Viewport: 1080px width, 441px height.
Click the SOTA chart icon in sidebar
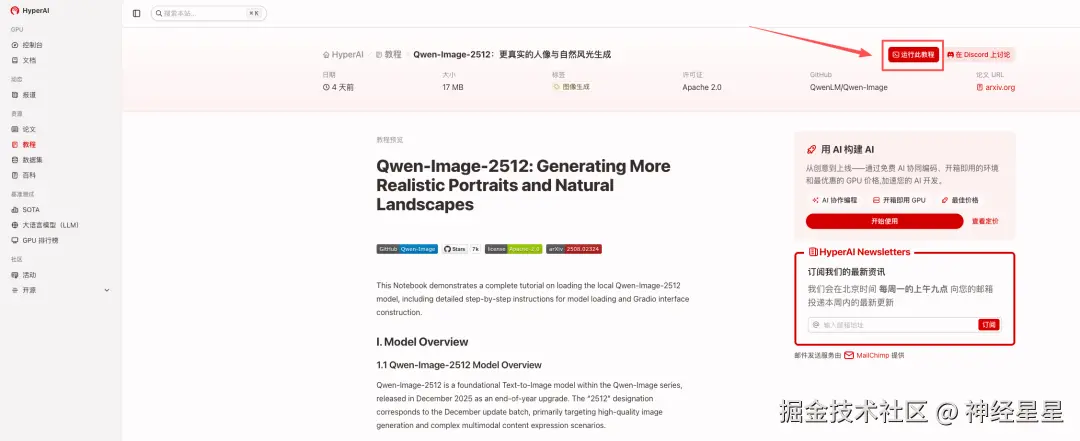click(x=15, y=209)
